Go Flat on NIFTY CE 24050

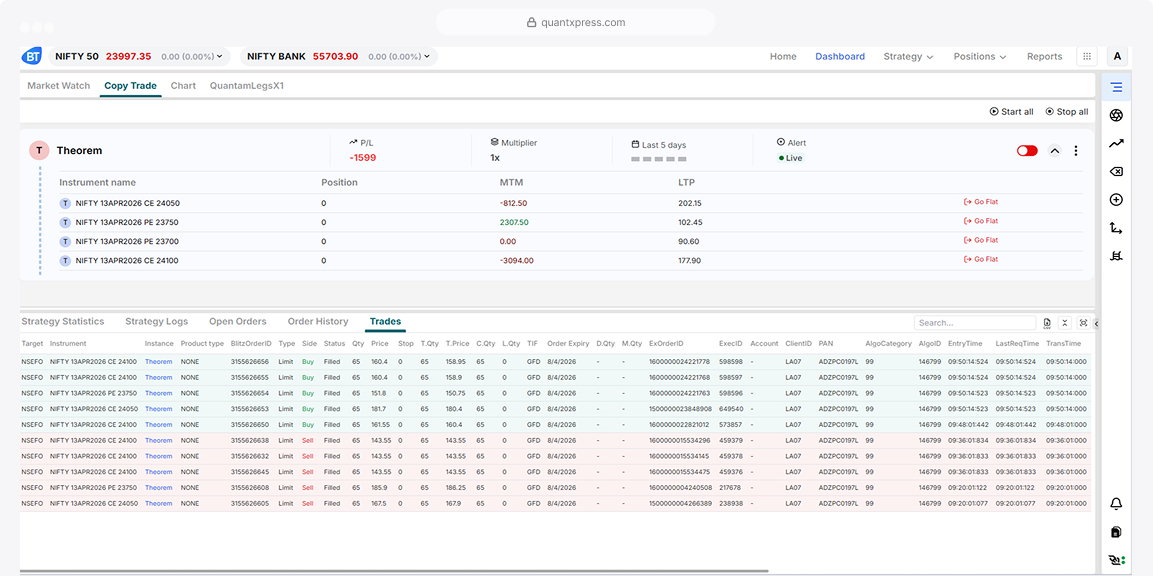(981, 202)
